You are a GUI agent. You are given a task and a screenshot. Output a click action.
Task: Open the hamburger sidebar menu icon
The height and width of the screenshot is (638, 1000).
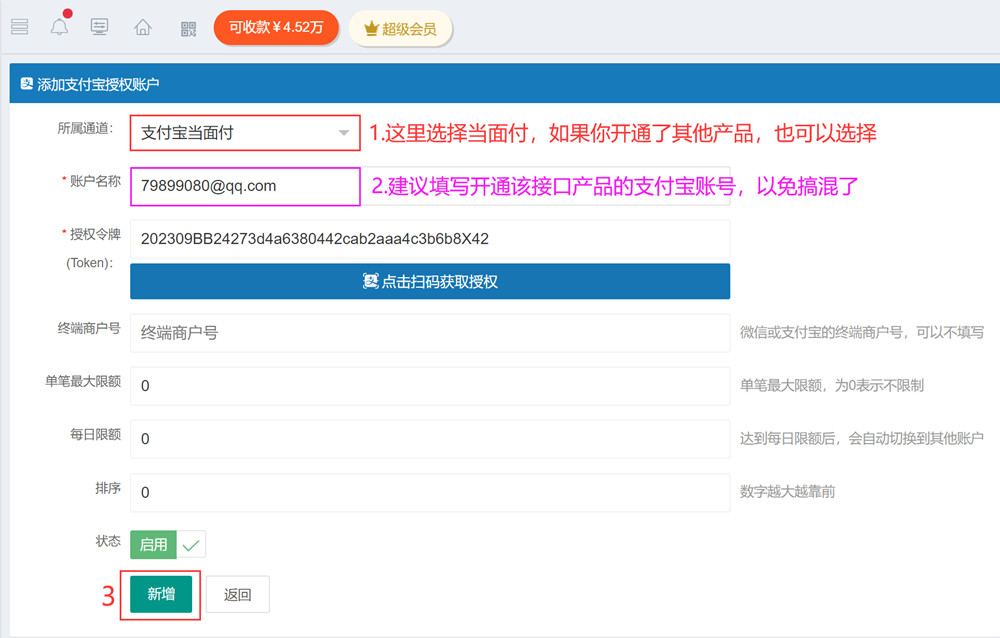(20, 27)
